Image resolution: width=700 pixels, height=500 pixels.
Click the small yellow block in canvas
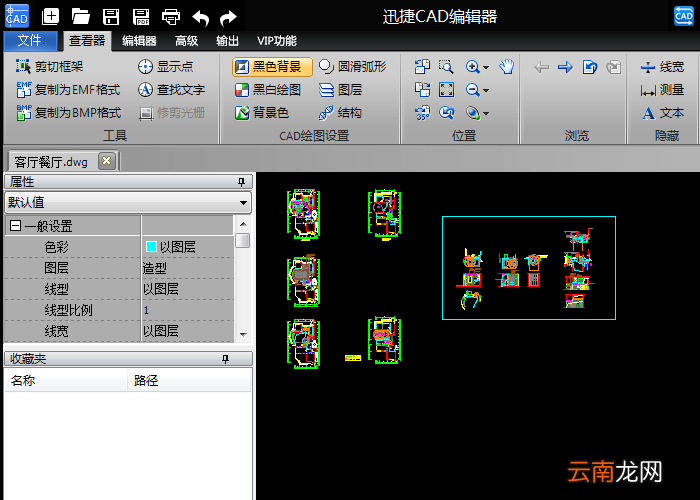[x=353, y=358]
